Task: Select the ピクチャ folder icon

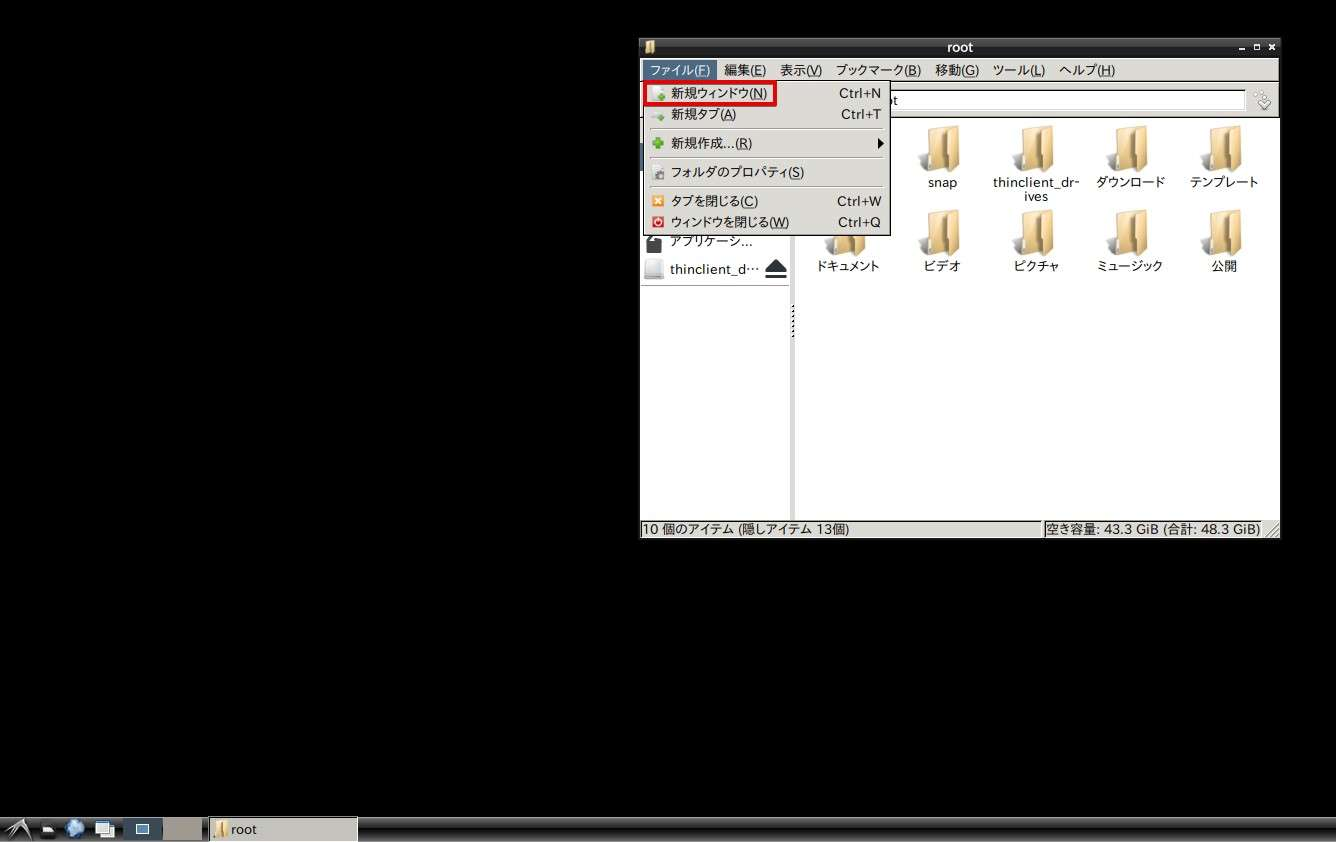Action: point(1036,233)
